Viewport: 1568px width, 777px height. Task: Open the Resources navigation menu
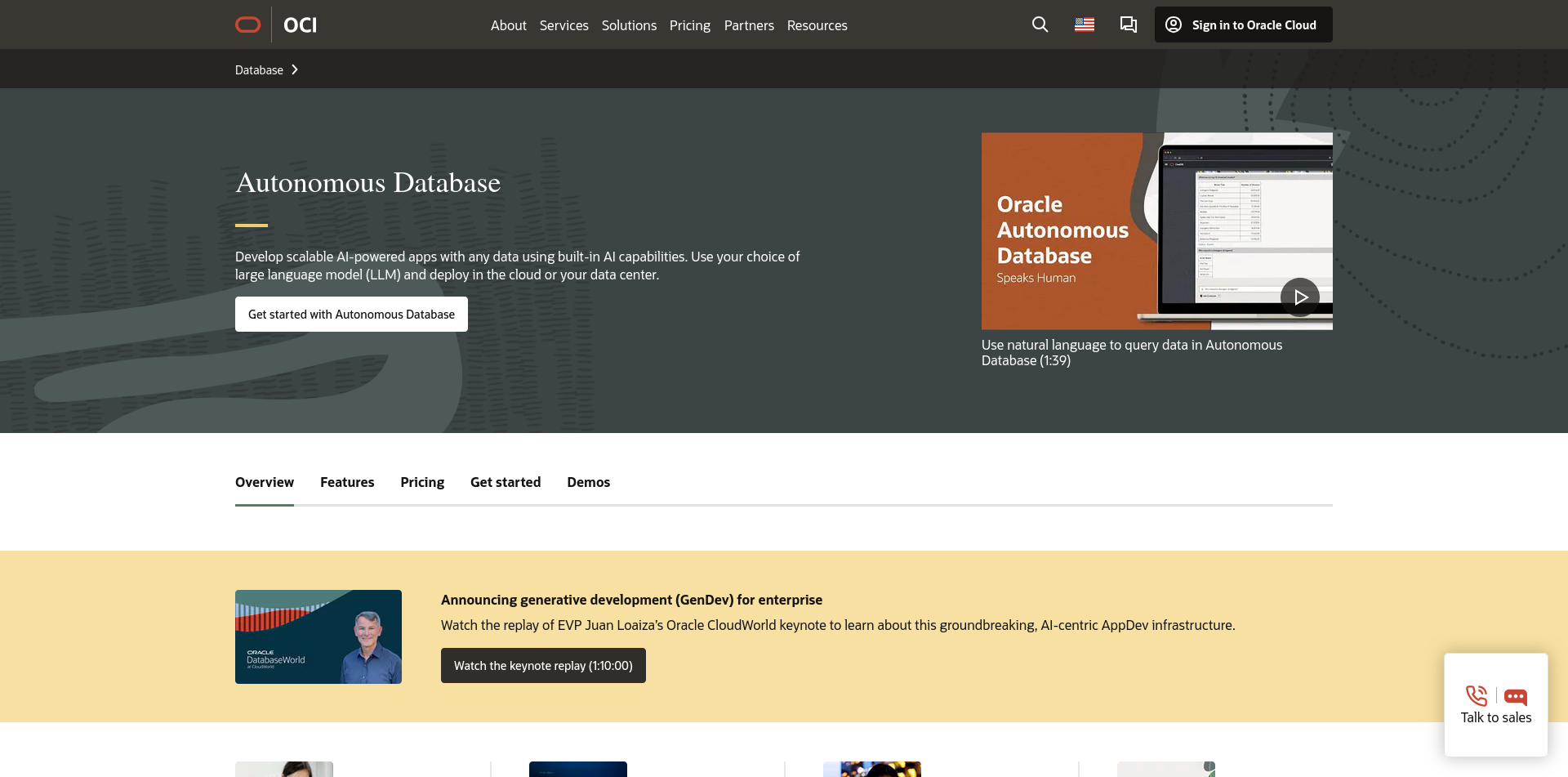coord(817,25)
